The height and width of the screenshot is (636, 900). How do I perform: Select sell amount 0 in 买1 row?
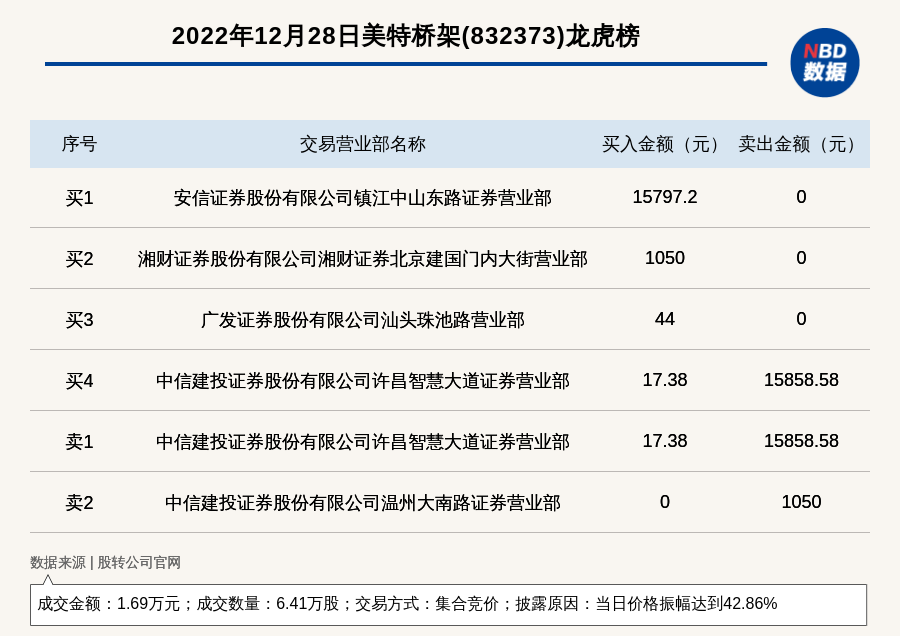pyautogui.click(x=801, y=197)
